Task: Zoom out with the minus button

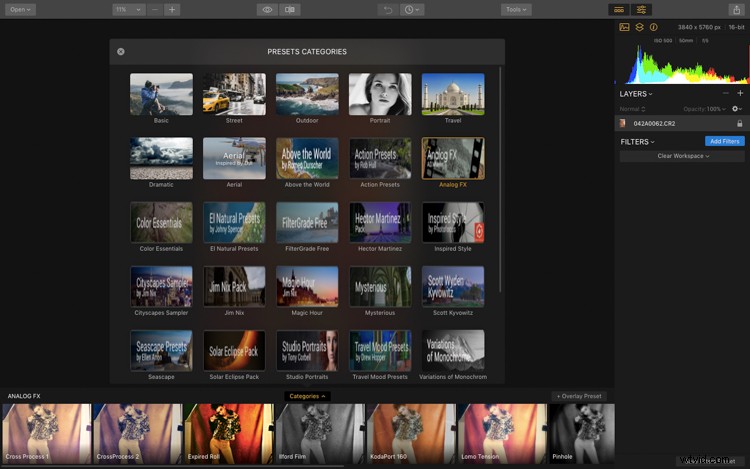Action: [154, 10]
